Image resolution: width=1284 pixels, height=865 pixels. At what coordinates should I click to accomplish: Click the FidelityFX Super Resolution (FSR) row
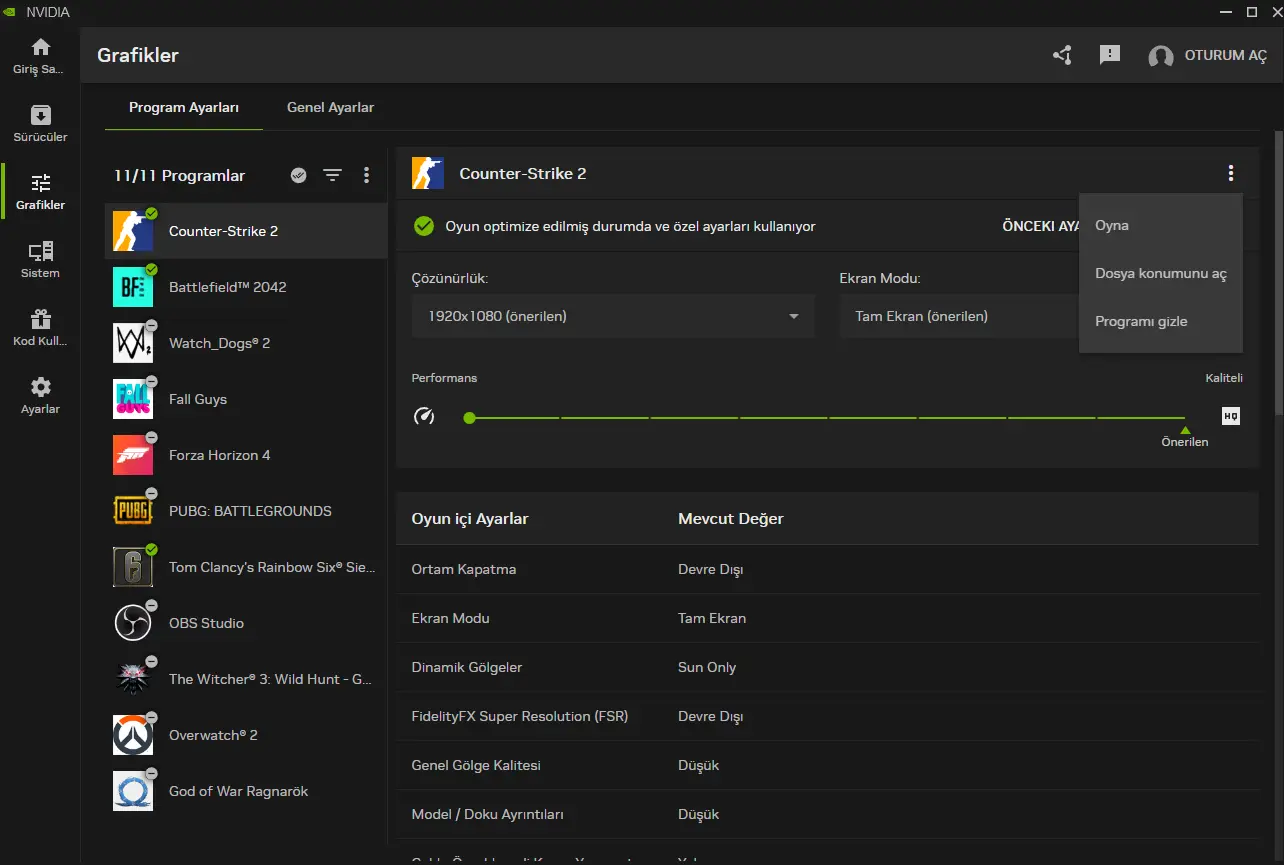tap(827, 716)
